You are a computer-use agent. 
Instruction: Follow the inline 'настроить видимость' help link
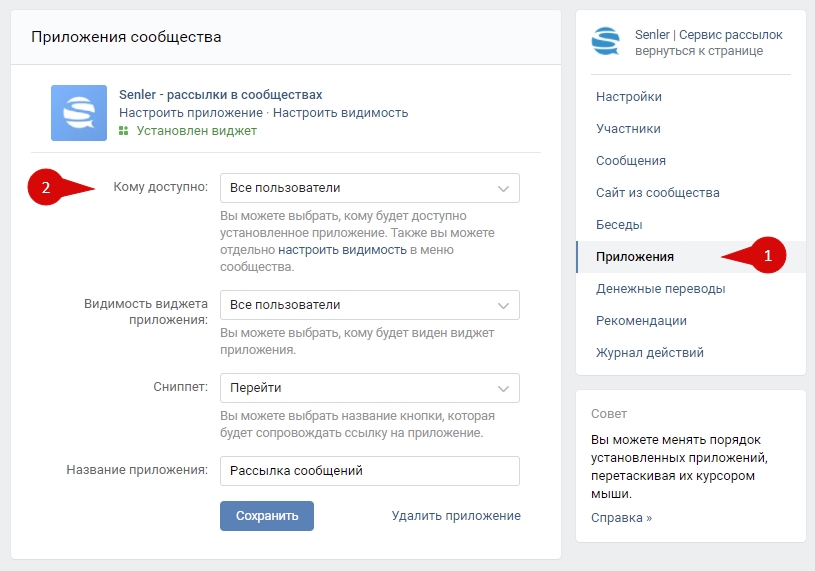point(341,250)
